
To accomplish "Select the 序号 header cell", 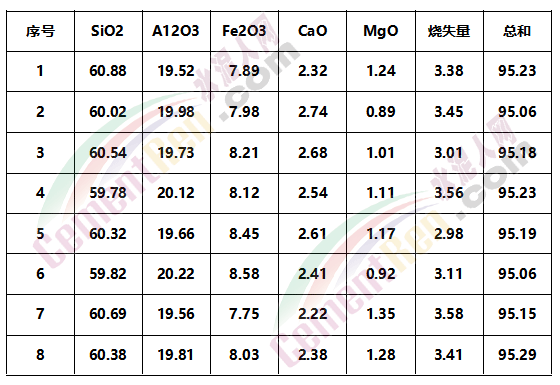I will coord(40,31).
